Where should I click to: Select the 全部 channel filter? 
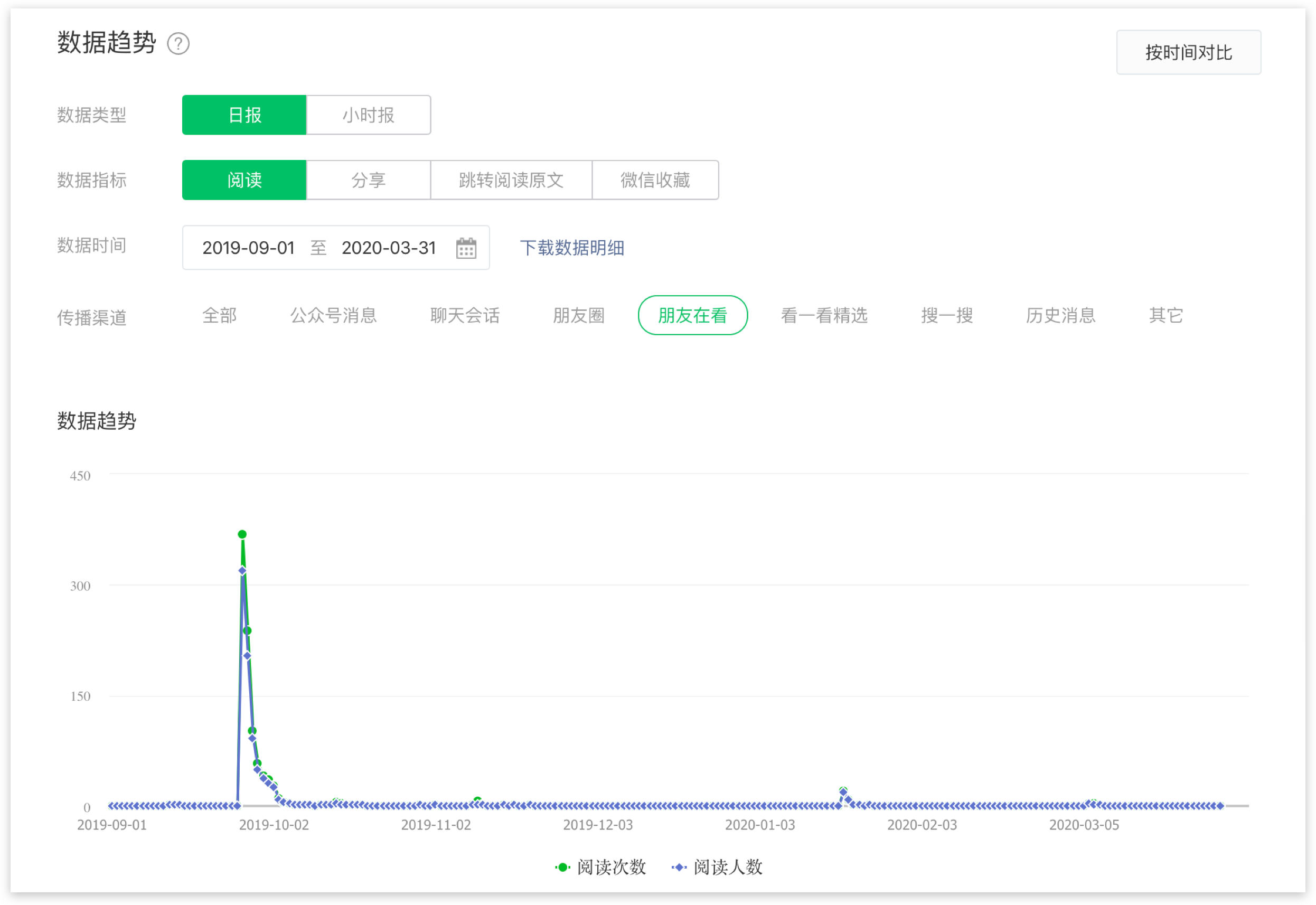point(220,315)
